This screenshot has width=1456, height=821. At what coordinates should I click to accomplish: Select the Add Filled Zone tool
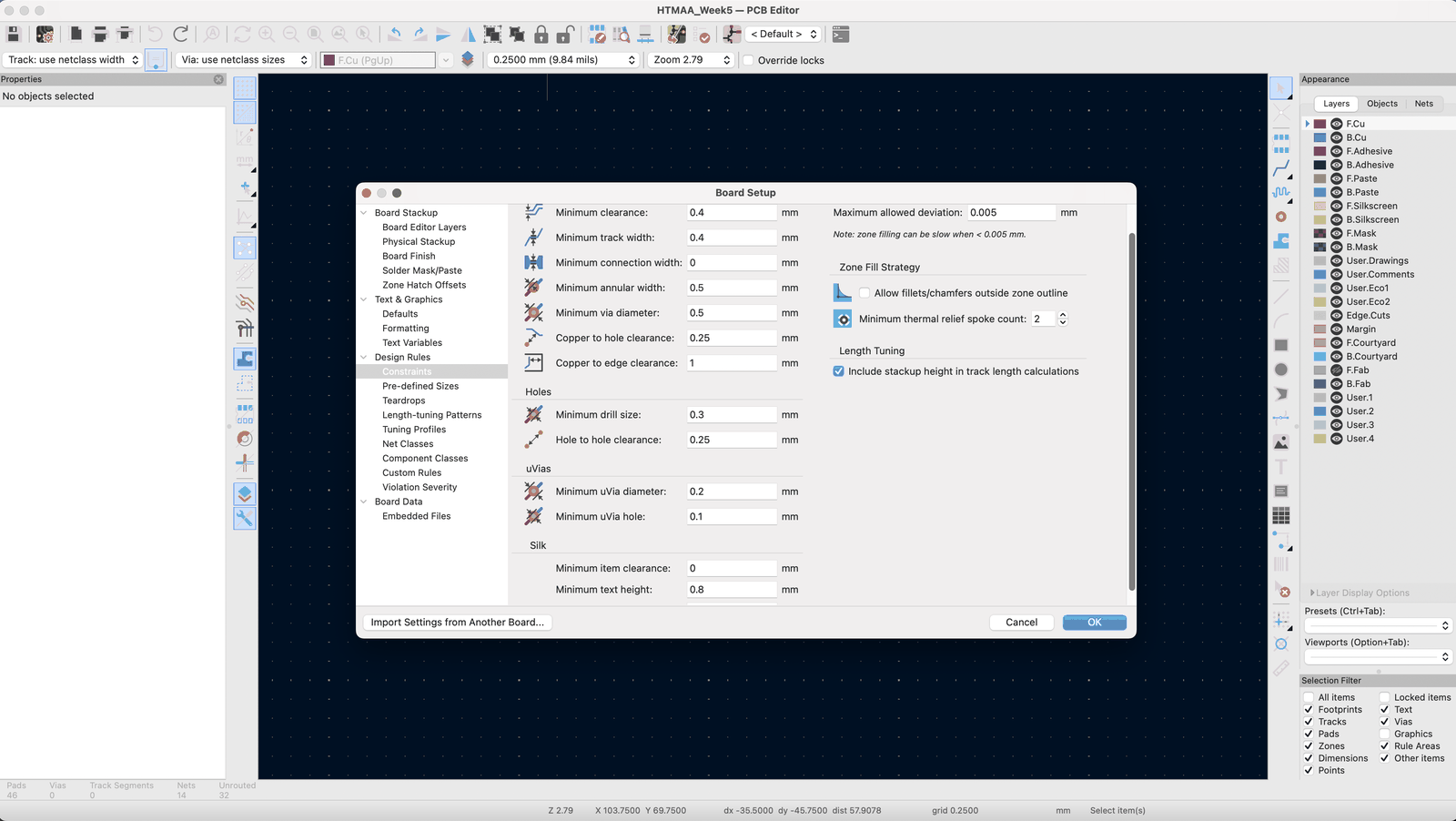1281,241
